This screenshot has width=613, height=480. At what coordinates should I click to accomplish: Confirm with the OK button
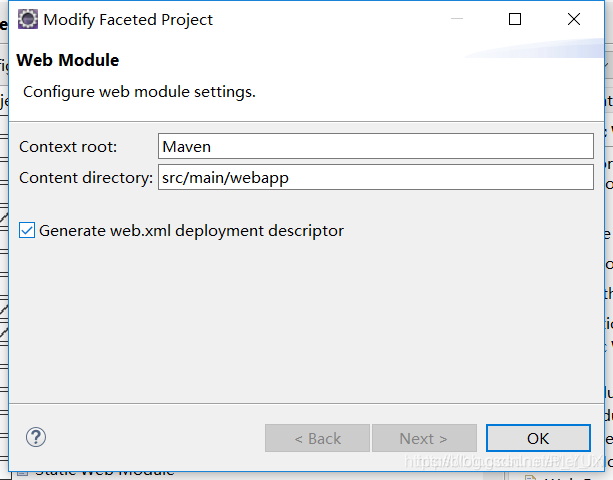tap(538, 438)
